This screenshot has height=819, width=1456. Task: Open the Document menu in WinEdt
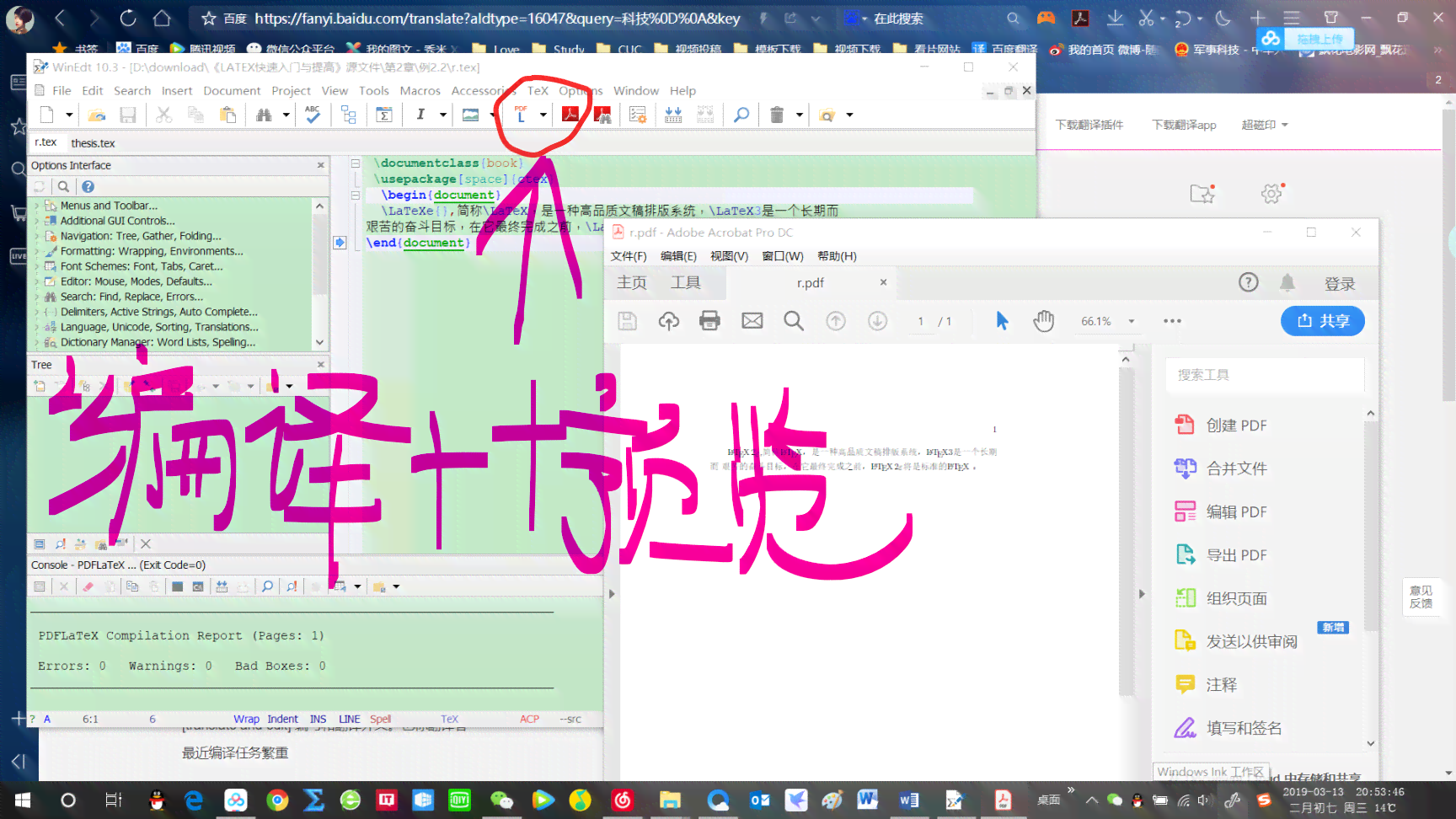pyautogui.click(x=232, y=91)
